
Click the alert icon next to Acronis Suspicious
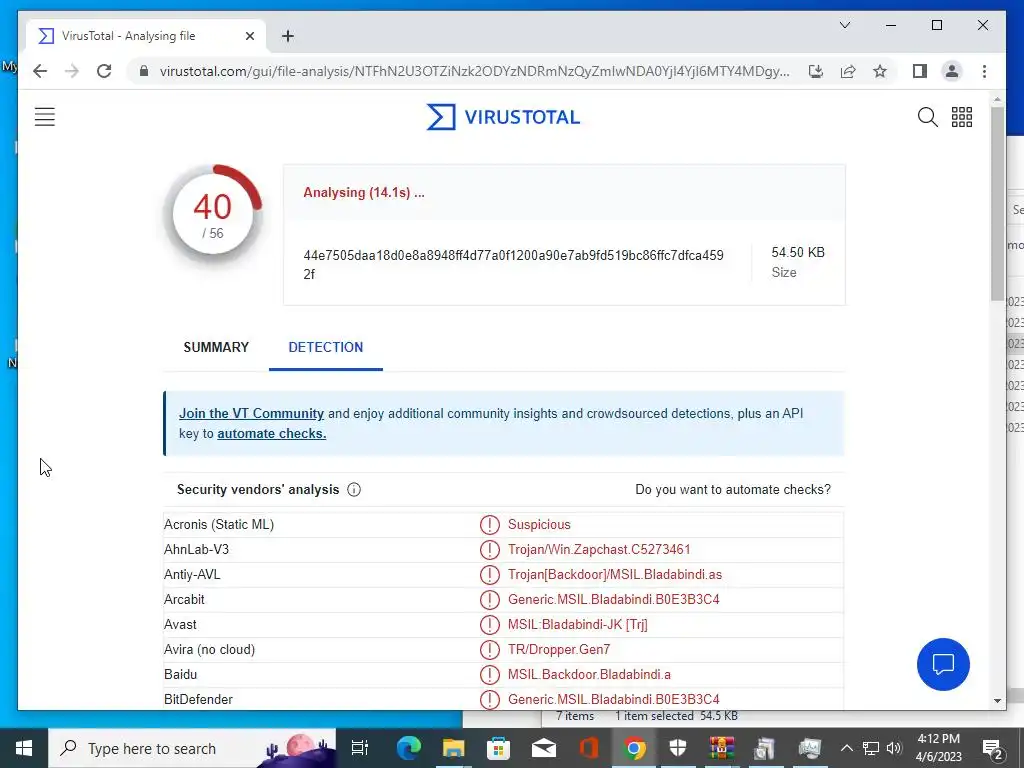(x=489, y=524)
